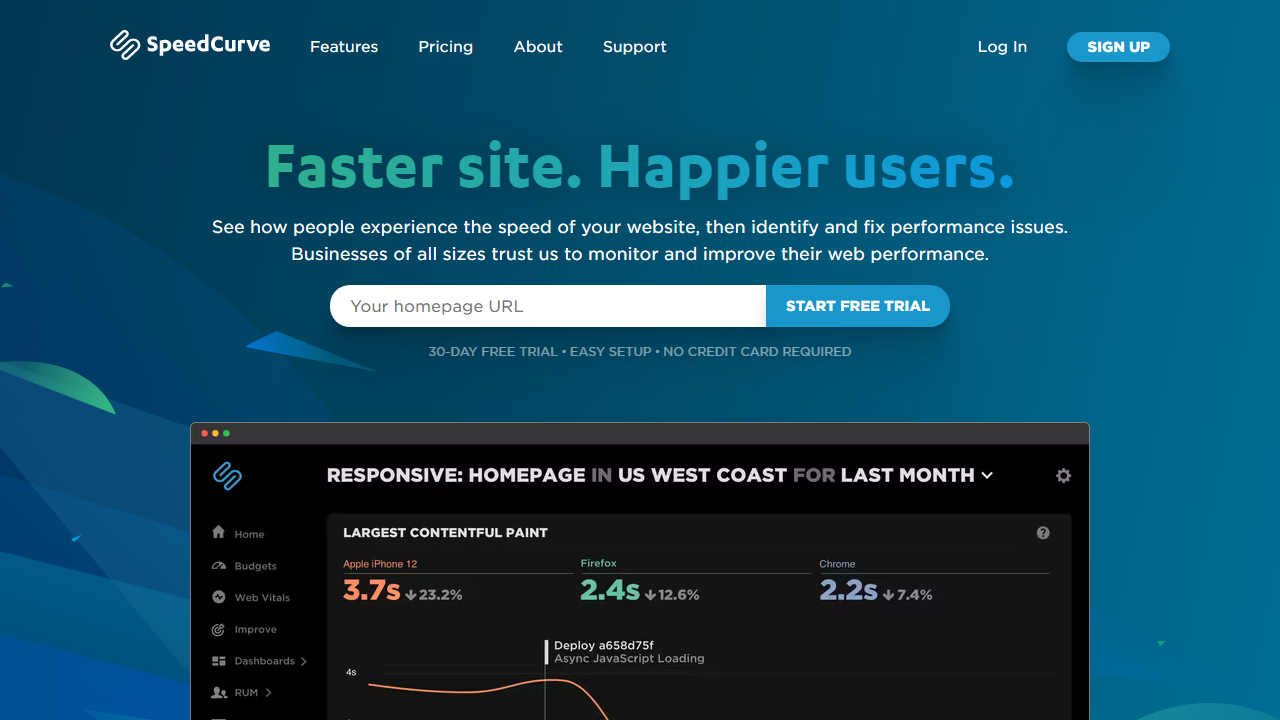Open the Pricing page

(446, 47)
